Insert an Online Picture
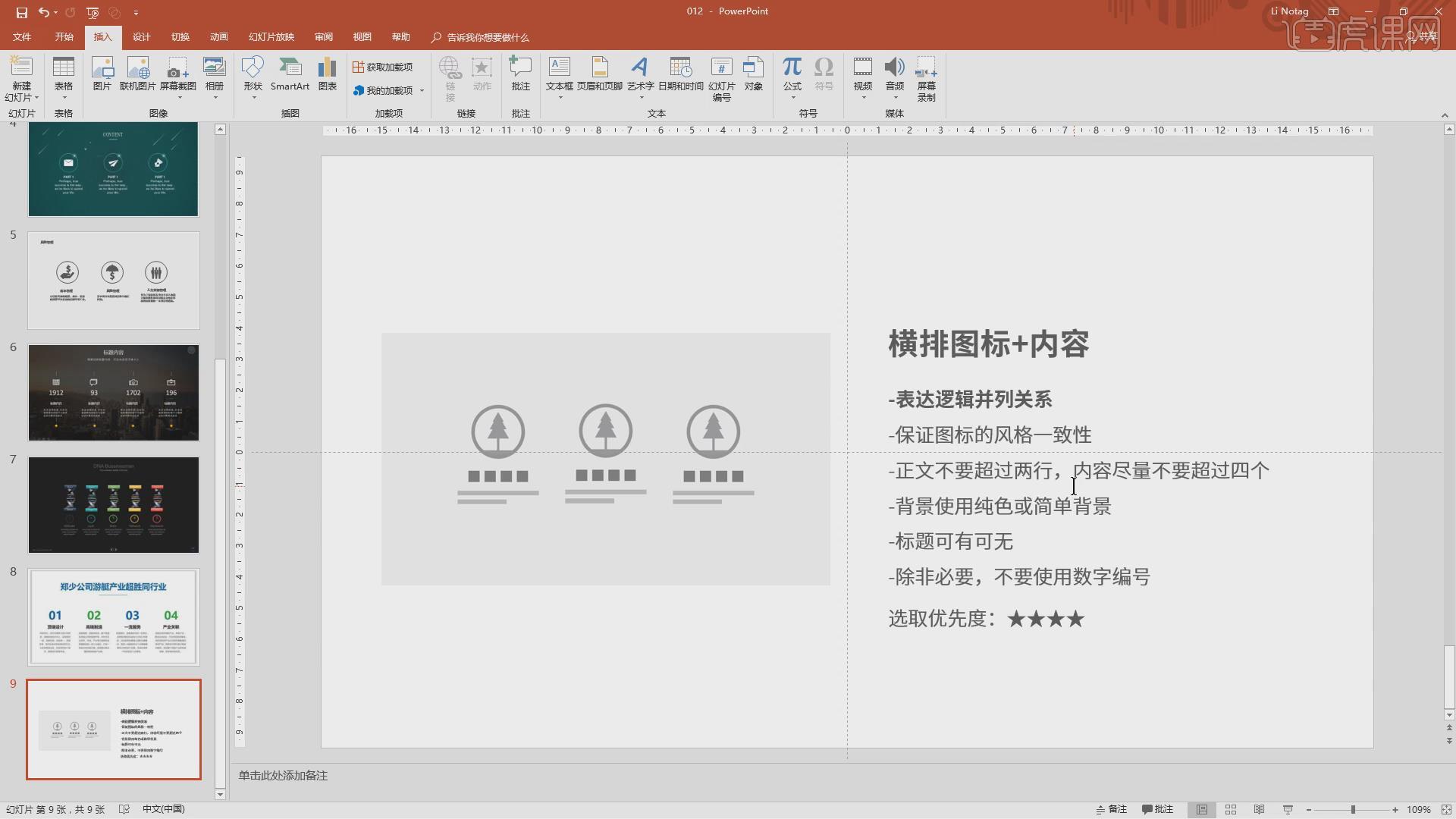1456x819 pixels. click(137, 74)
